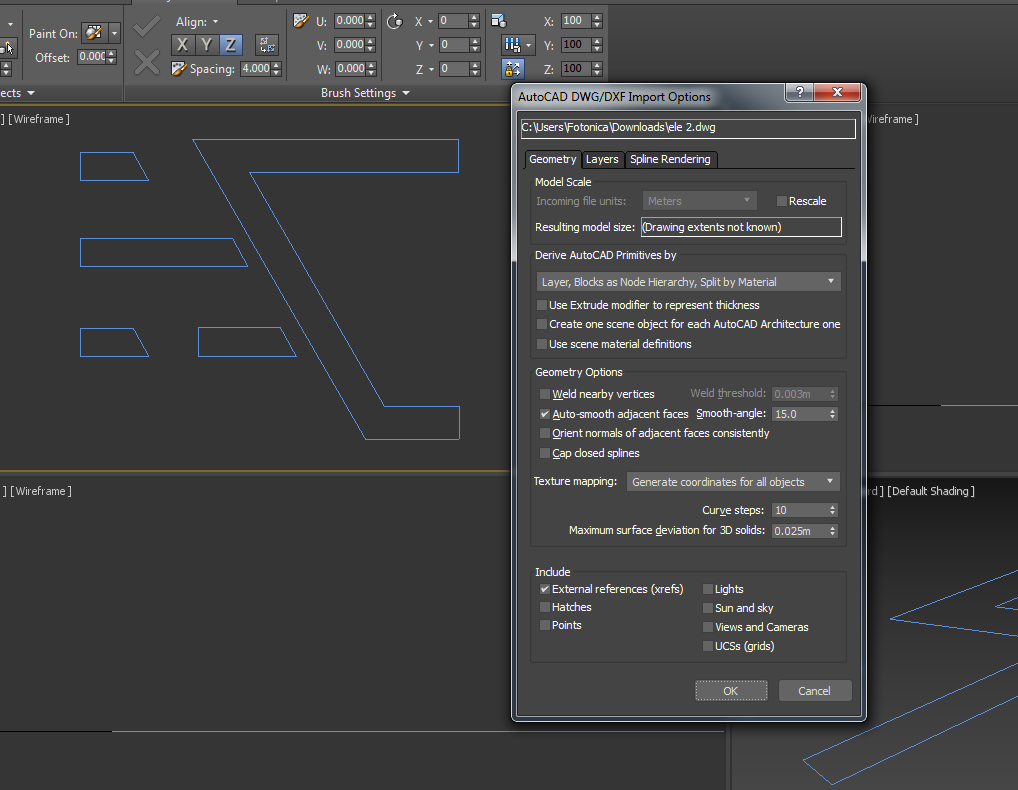The image size is (1018, 790).
Task: Enable Cap closed splines
Action: (x=545, y=453)
